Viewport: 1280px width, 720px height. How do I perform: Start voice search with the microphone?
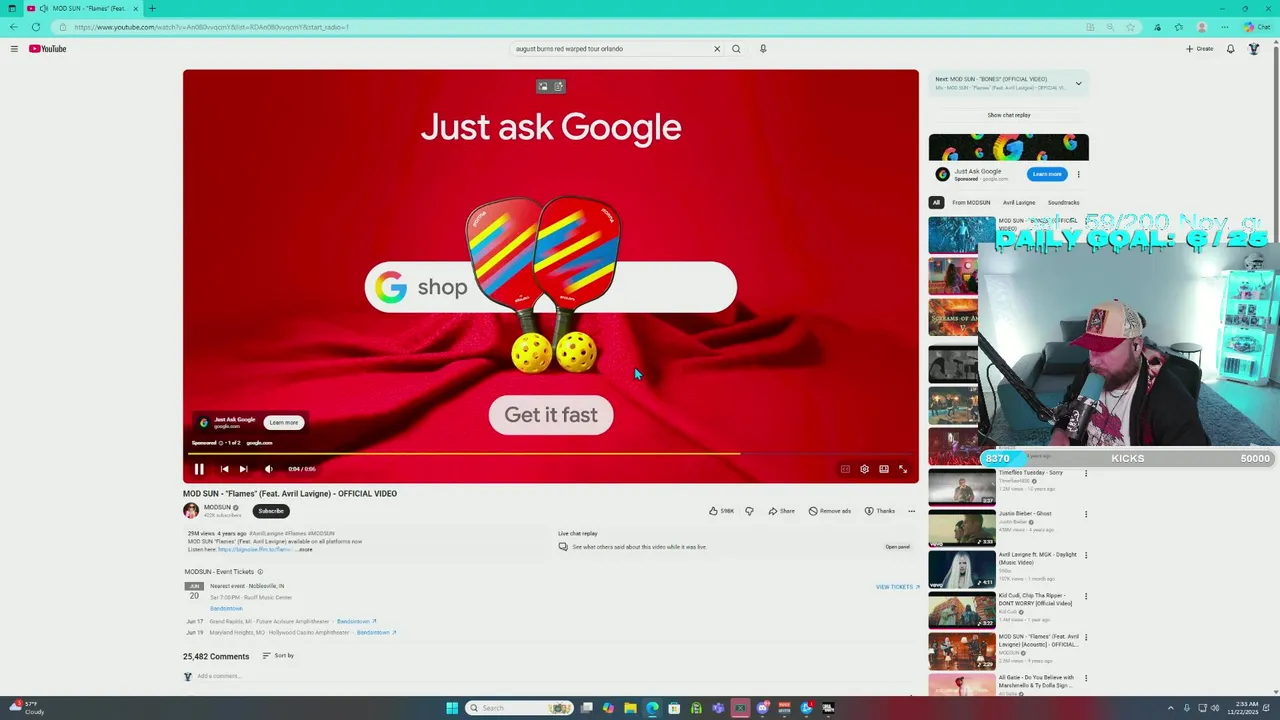click(763, 49)
